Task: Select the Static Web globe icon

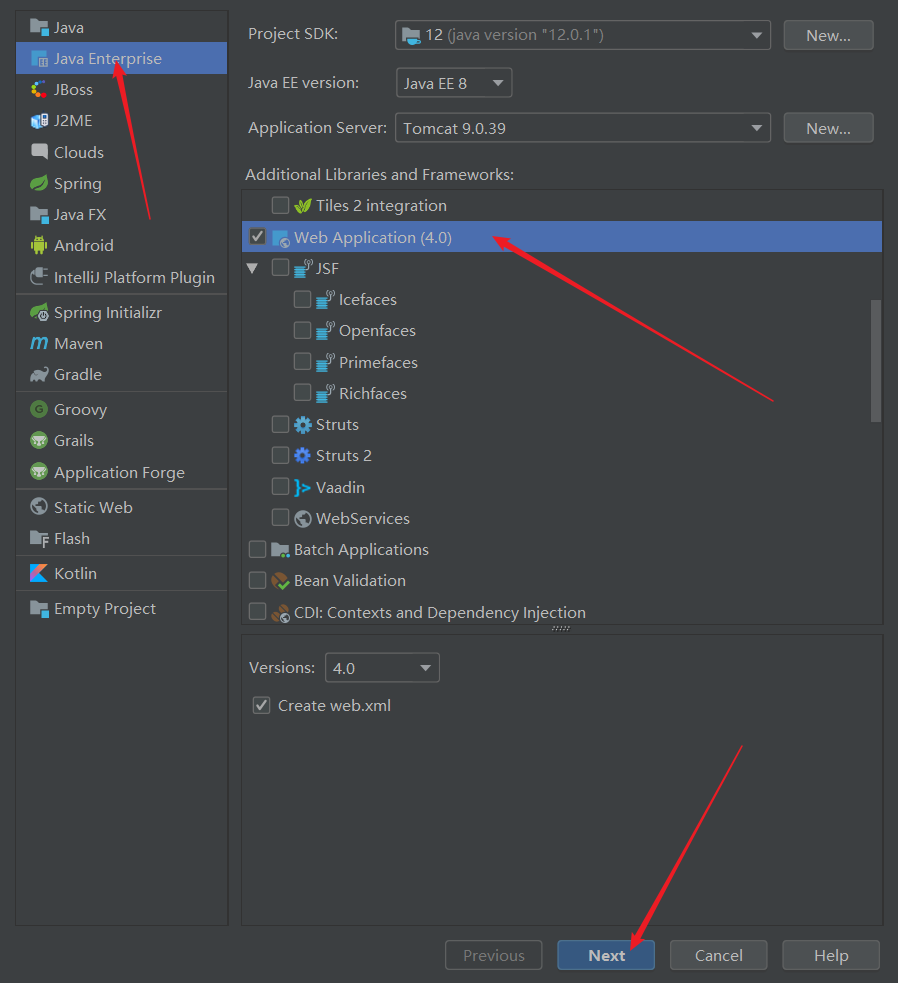Action: 39,507
